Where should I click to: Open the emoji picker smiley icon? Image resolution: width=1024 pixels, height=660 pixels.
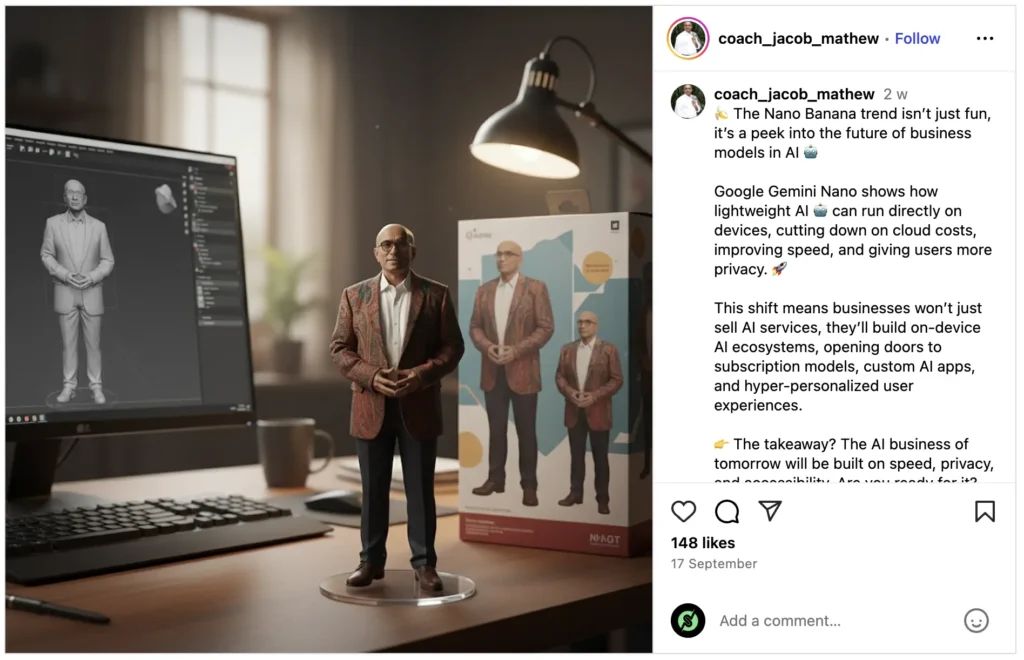coord(976,620)
